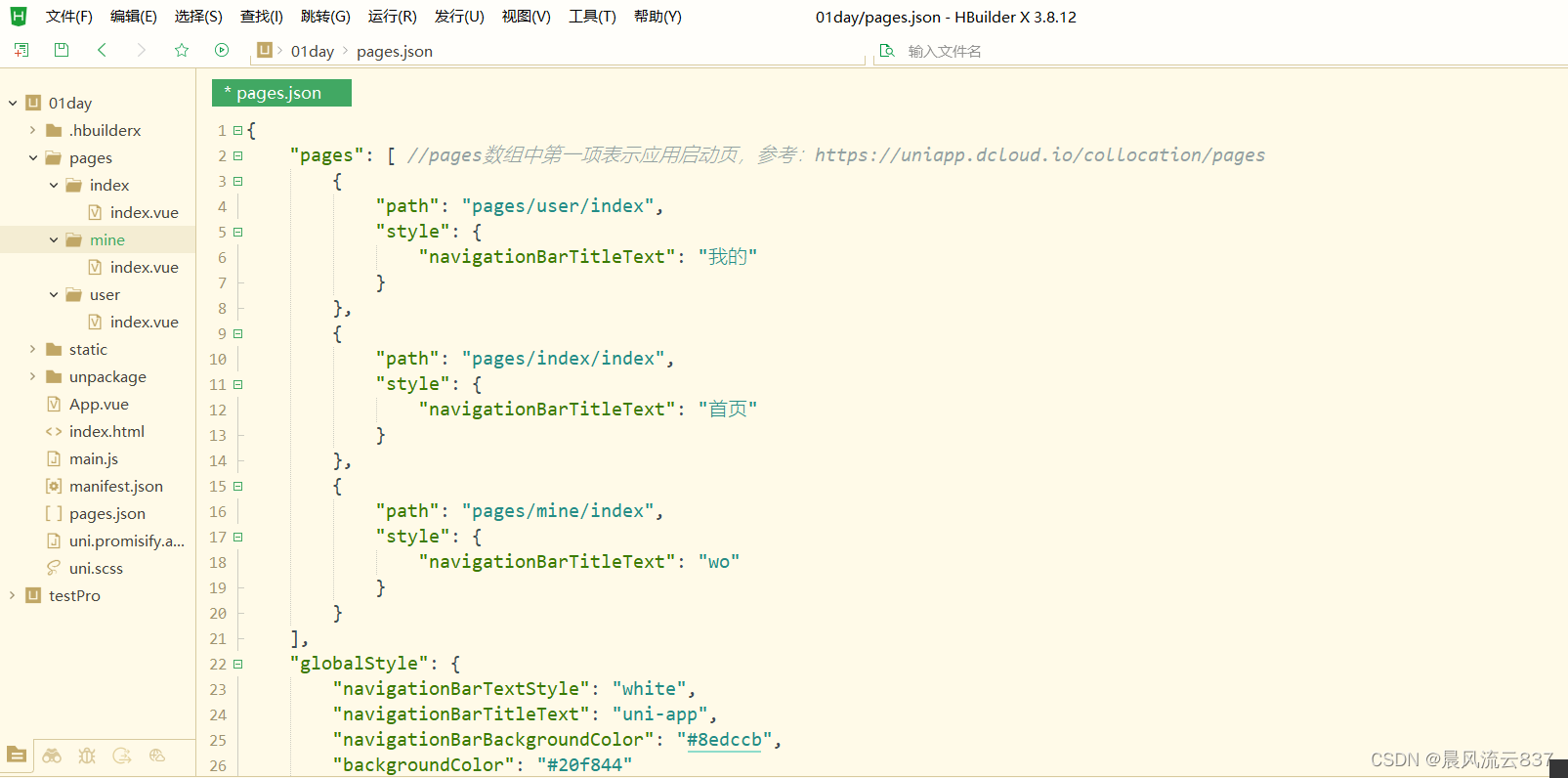Image resolution: width=1568 pixels, height=778 pixels.
Task: Click the file search icon
Action: (x=887, y=51)
